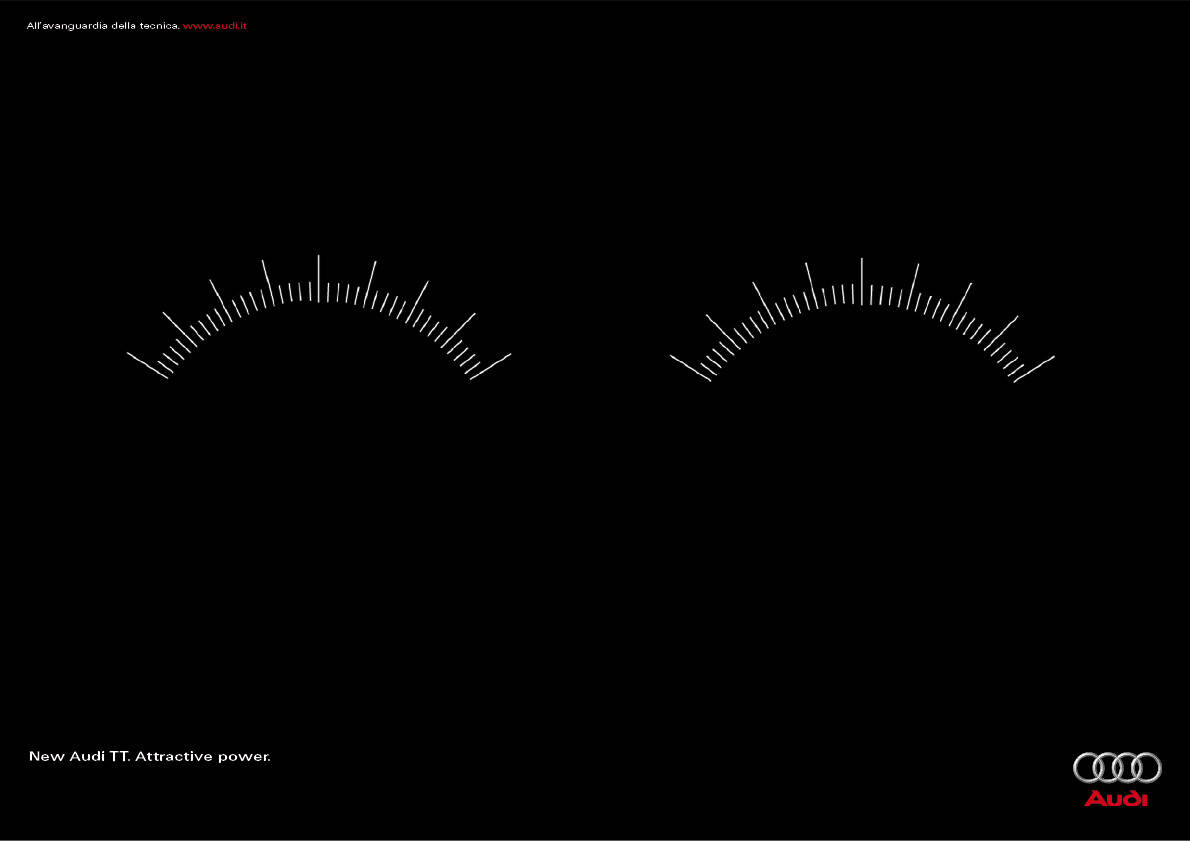
Task: Click the red Audi wordmark
Action: tap(1117, 798)
